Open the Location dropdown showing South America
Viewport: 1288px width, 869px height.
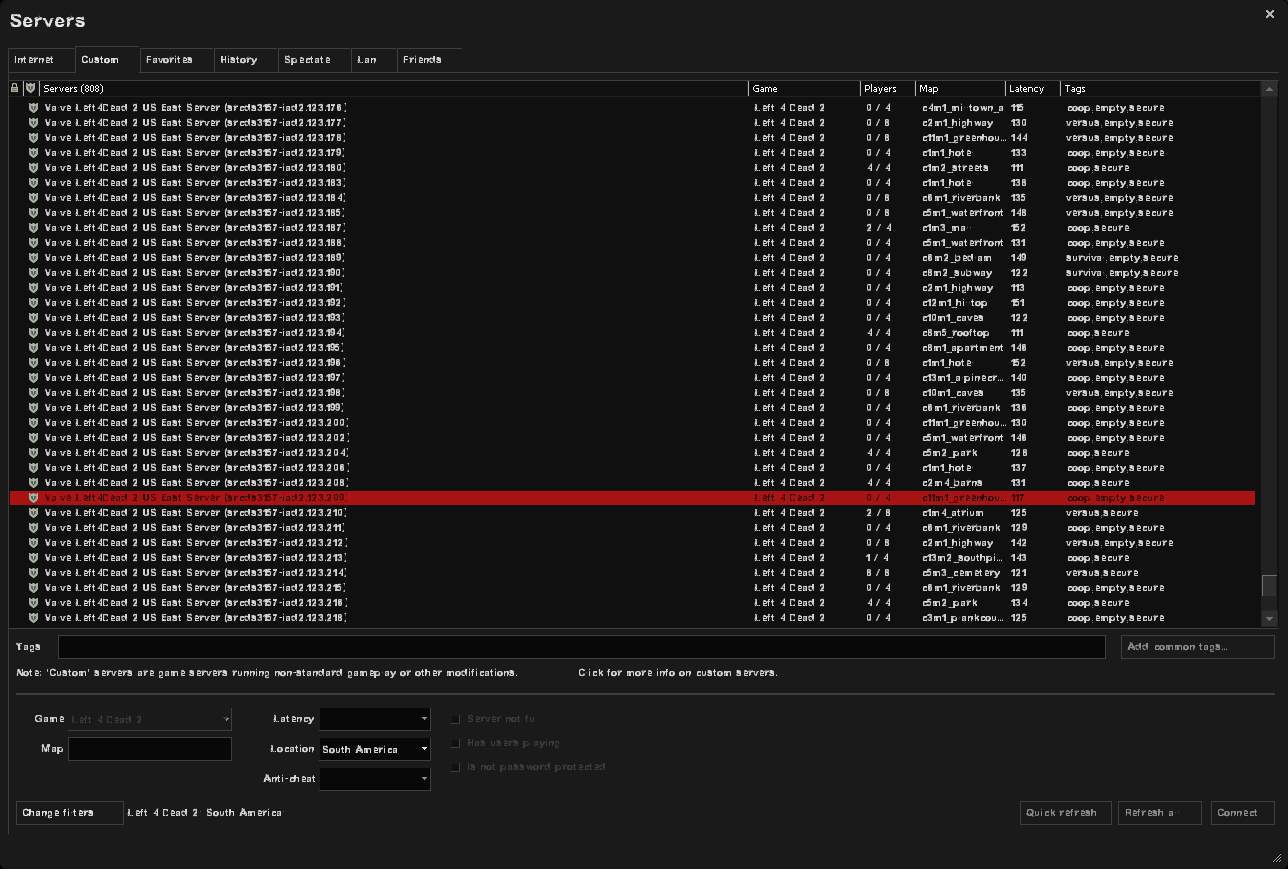(x=375, y=749)
